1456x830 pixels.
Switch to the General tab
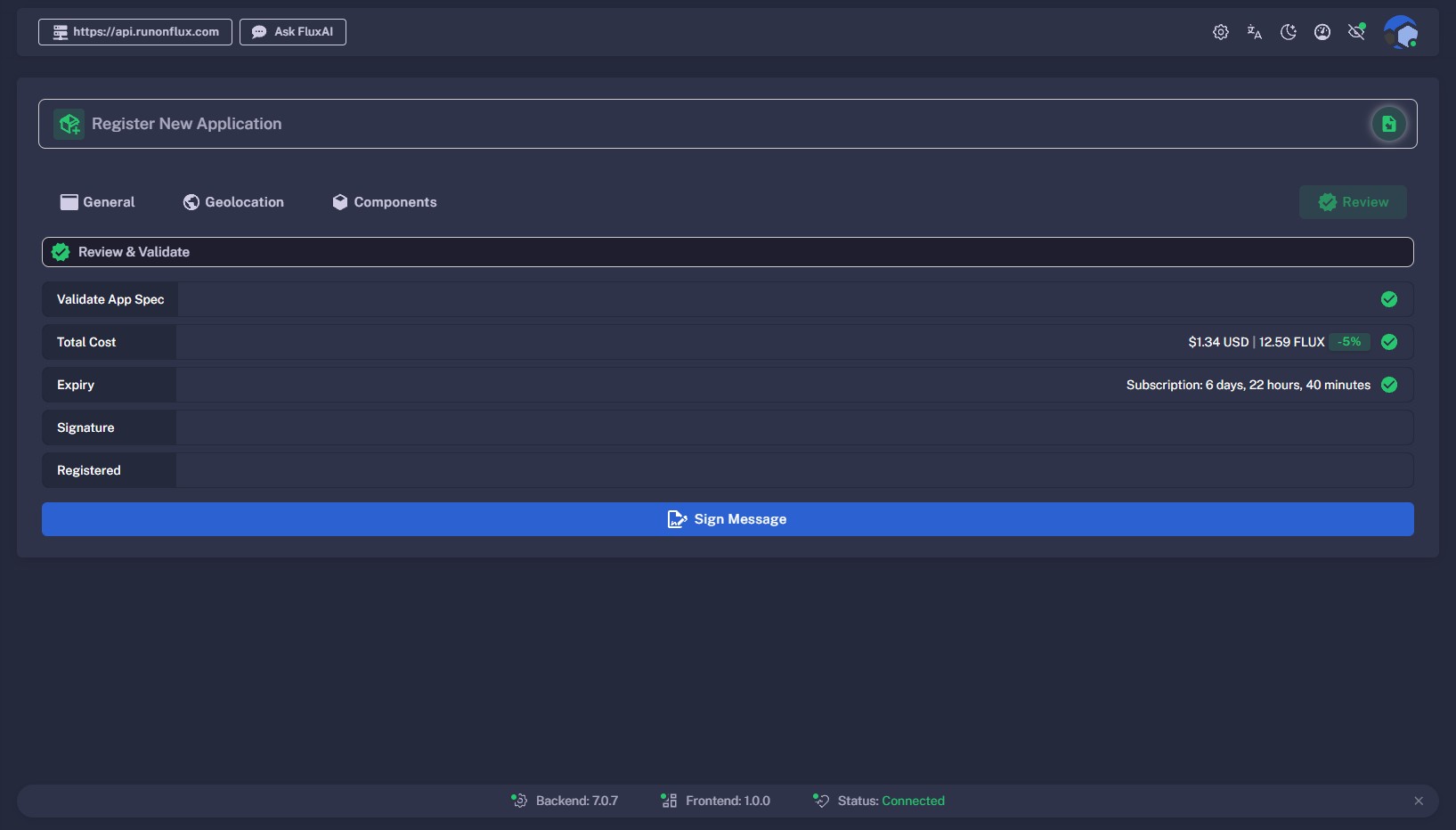(x=98, y=202)
